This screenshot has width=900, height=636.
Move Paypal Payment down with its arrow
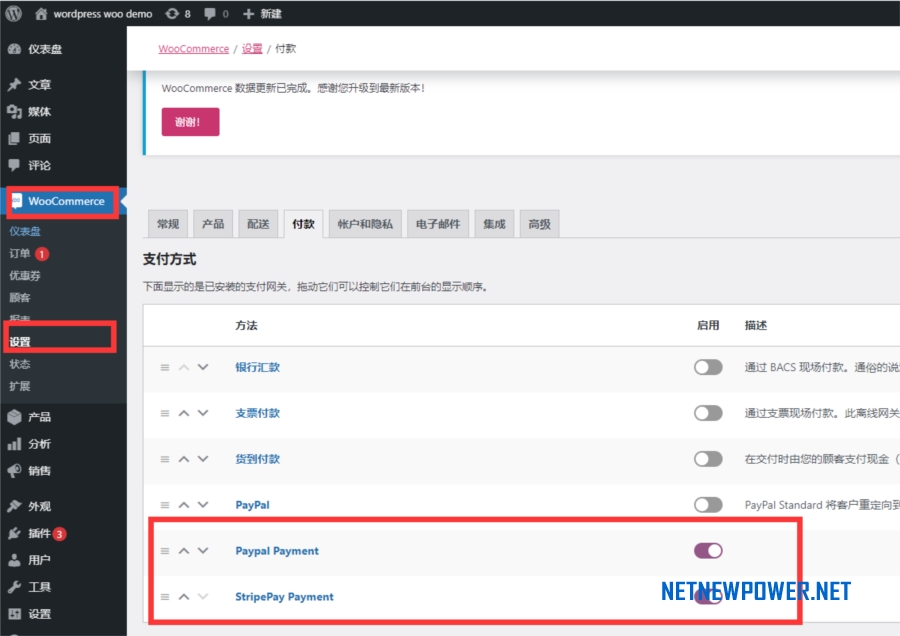tap(203, 551)
